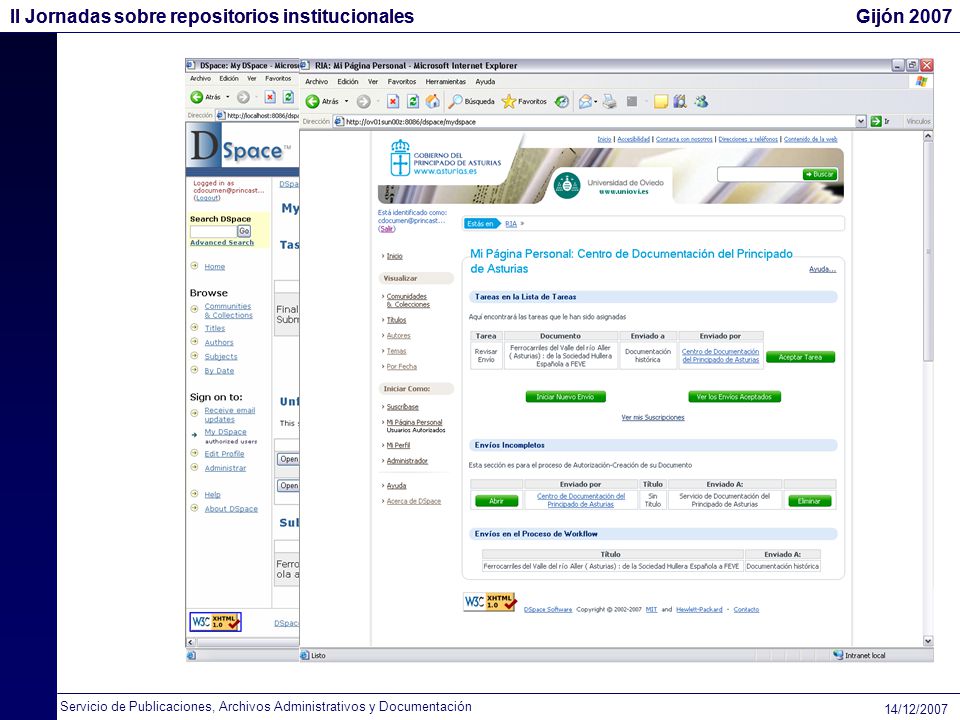This screenshot has width=960, height=720.
Task: Open the address bar dropdown in RIA window
Action: (861, 121)
